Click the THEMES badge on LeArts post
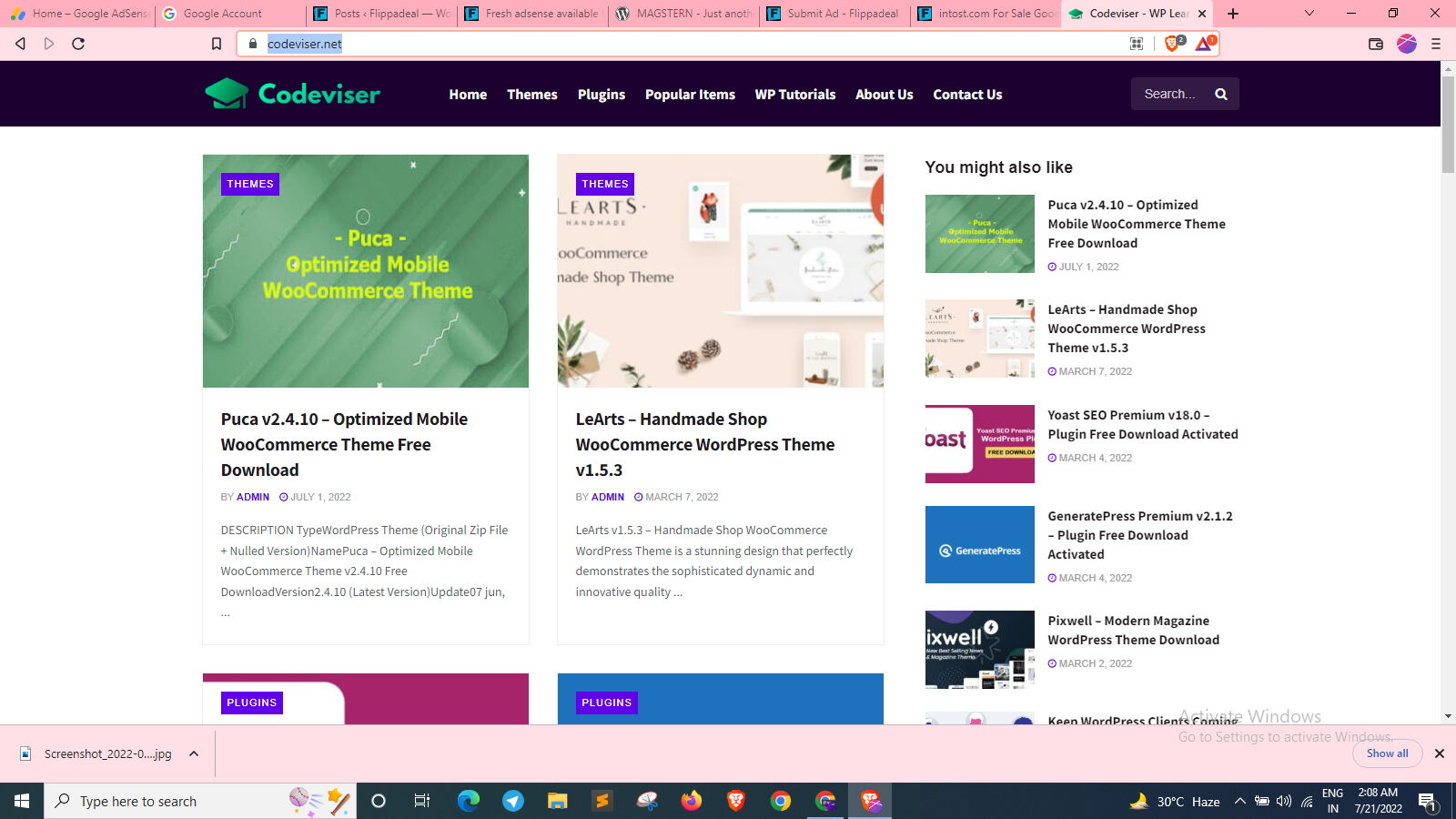 click(x=605, y=184)
